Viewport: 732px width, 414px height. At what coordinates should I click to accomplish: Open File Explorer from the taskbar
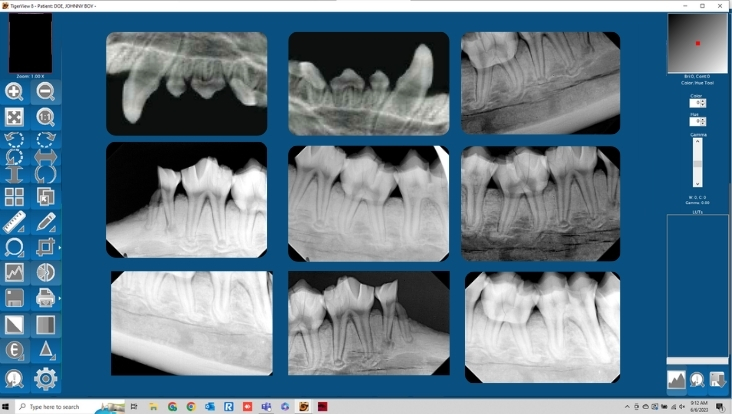pos(153,407)
